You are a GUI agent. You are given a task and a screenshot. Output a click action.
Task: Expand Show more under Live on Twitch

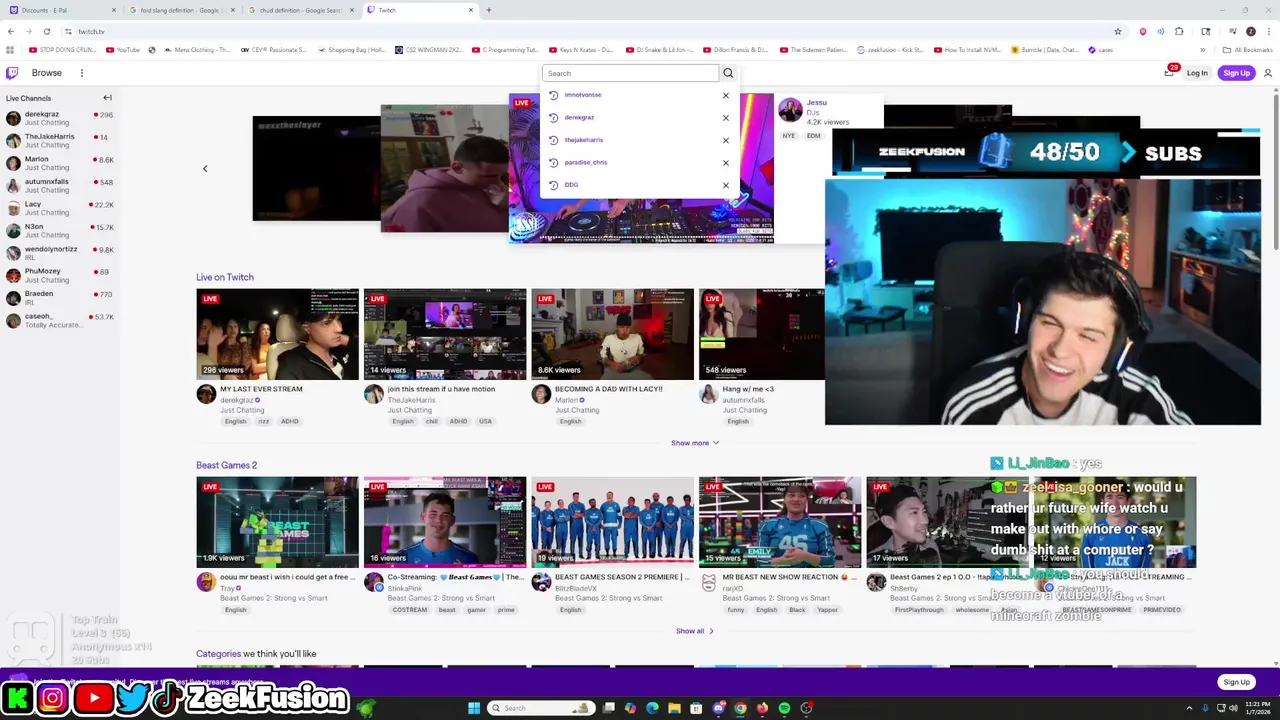[x=694, y=443]
